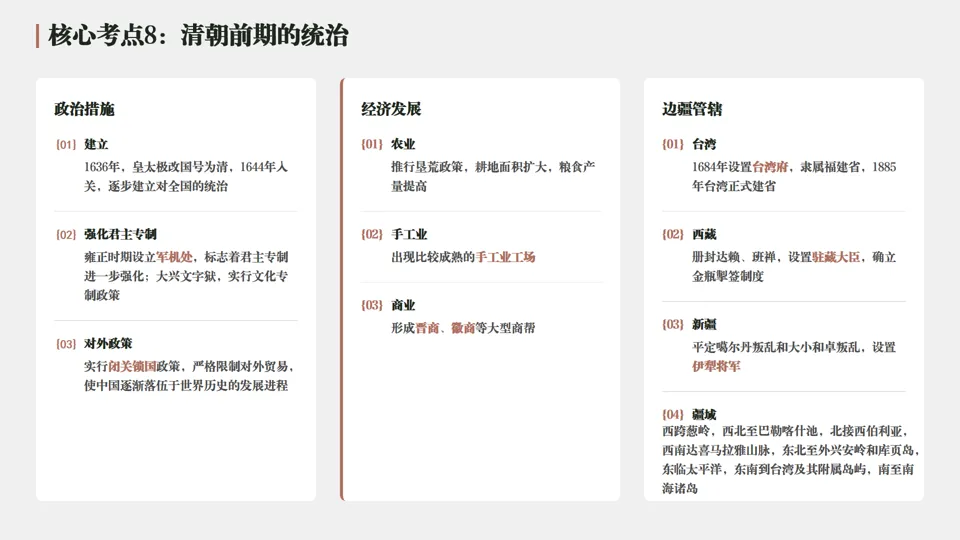Click the line 西南达喜马拉雅山脉
960x540 pixels.
coord(716,450)
